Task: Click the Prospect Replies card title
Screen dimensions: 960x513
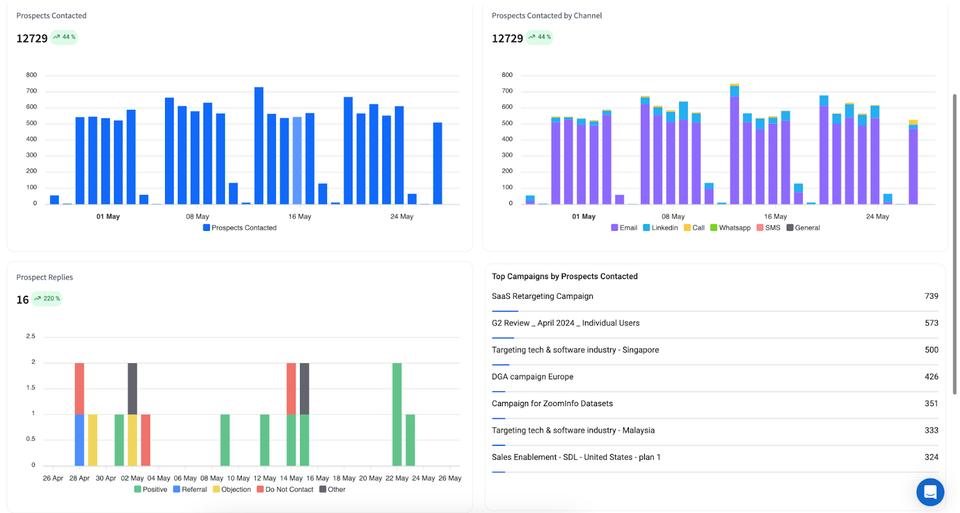Action: tap(45, 277)
